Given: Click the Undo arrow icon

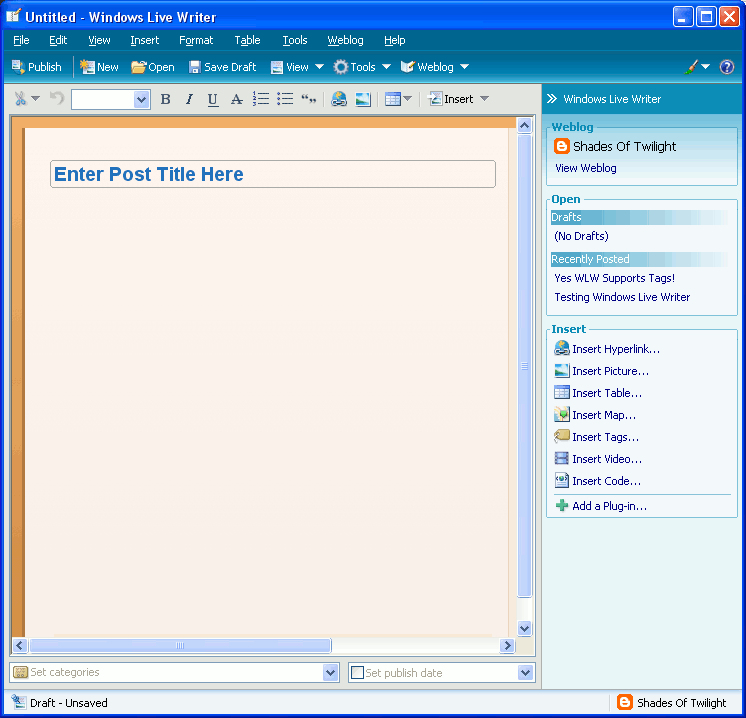Looking at the screenshot, I should [x=57, y=98].
